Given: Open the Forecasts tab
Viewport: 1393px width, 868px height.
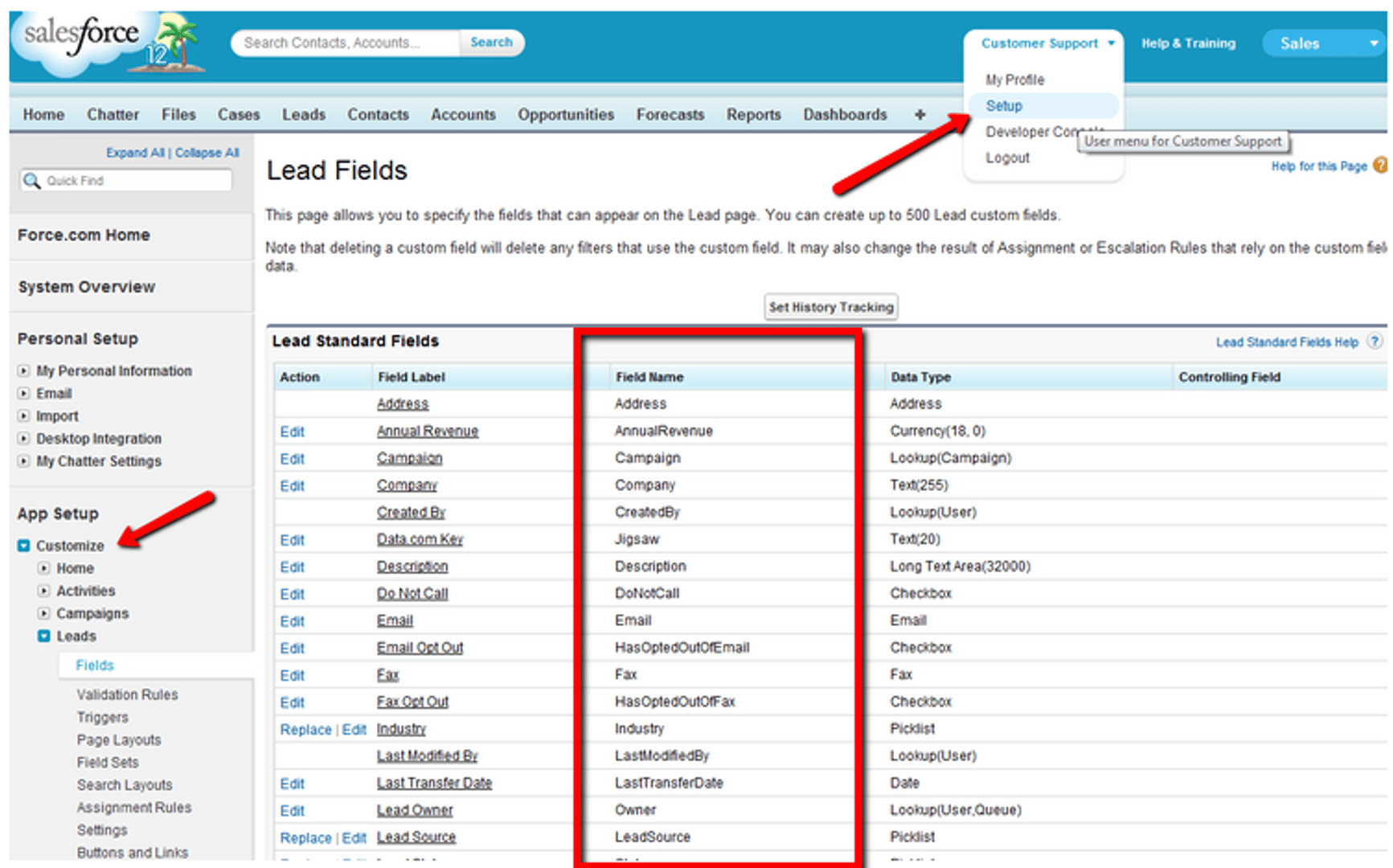Looking at the screenshot, I should tap(670, 115).
